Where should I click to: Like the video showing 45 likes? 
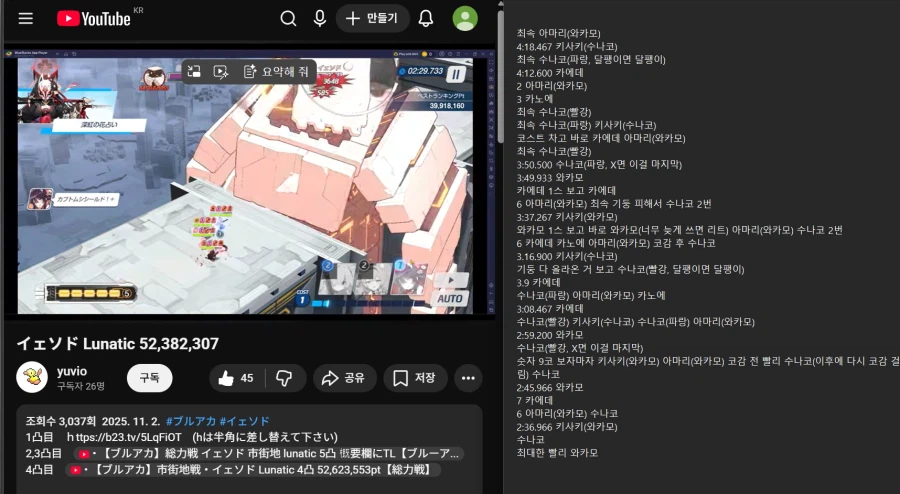tap(236, 378)
